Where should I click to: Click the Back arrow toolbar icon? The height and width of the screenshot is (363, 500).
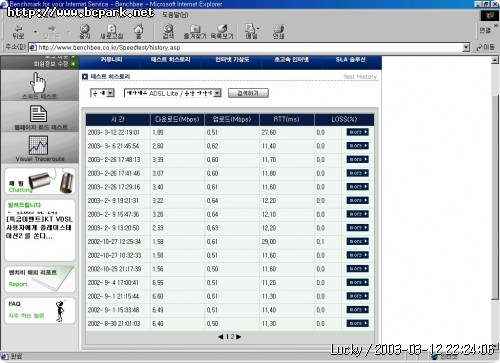click(x=18, y=28)
